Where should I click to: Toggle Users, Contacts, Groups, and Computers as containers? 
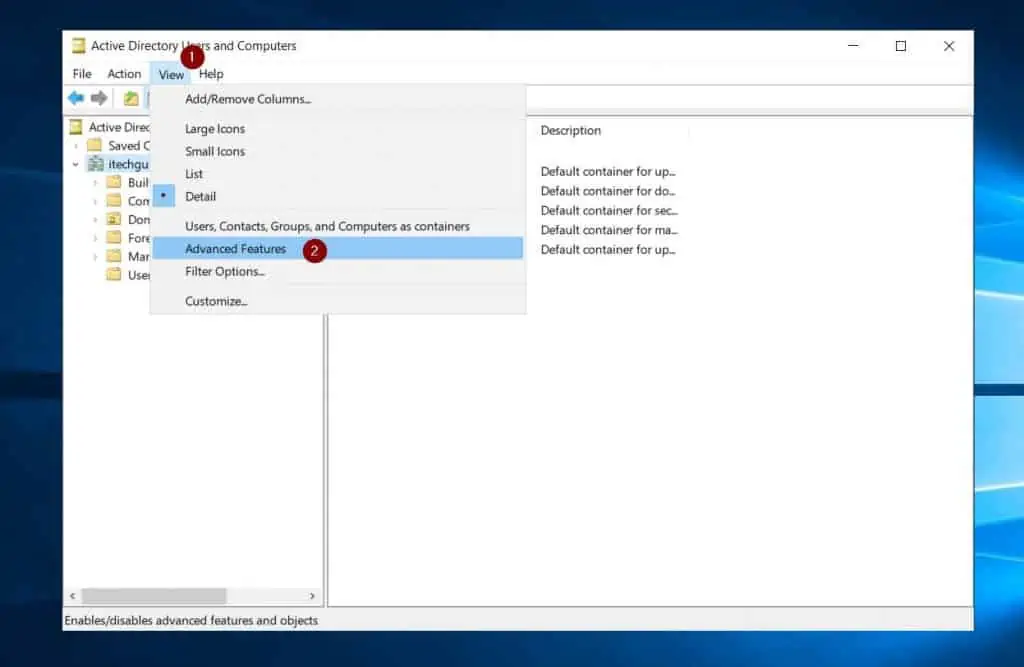338,226
